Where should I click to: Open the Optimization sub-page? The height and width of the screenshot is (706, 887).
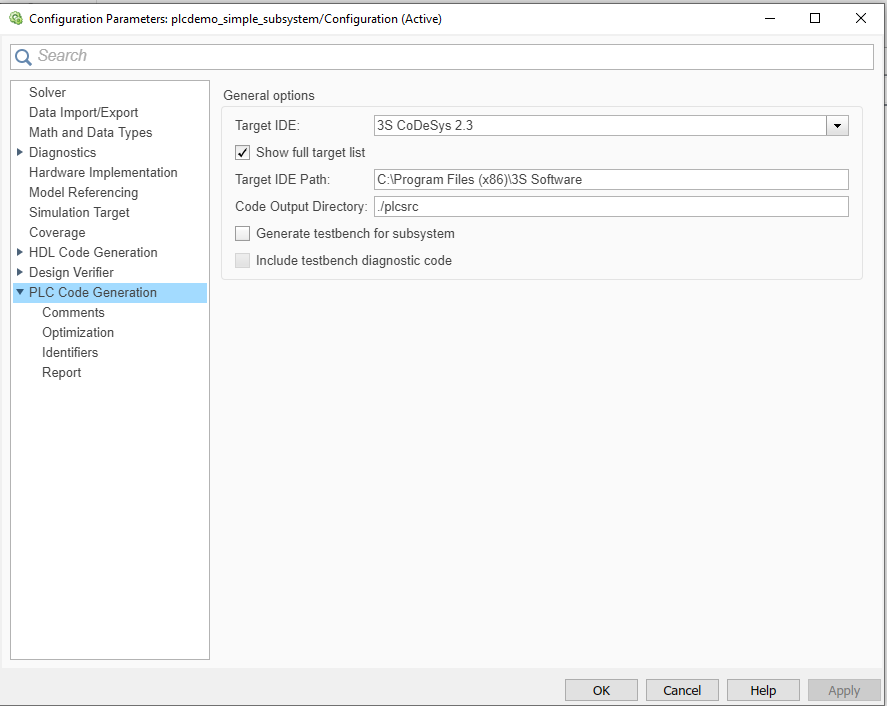78,333
